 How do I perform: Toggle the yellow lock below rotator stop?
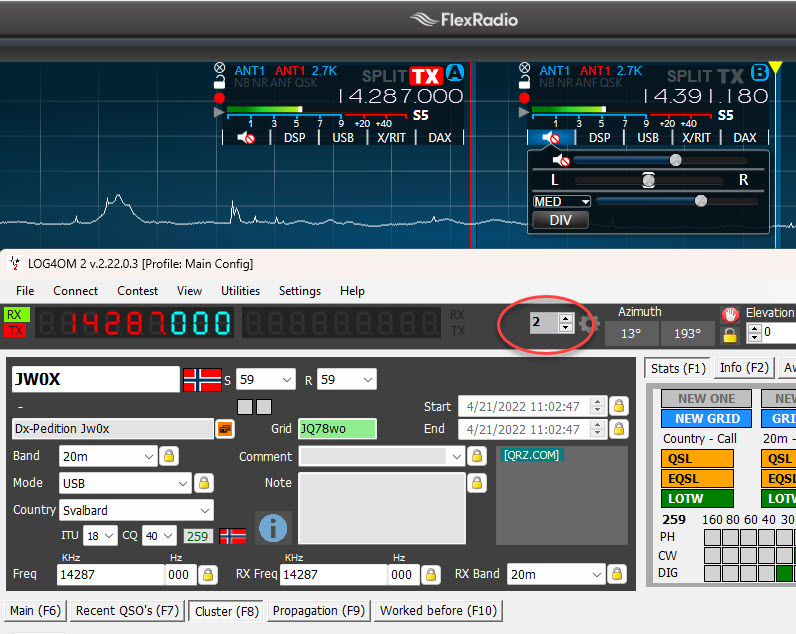730,335
